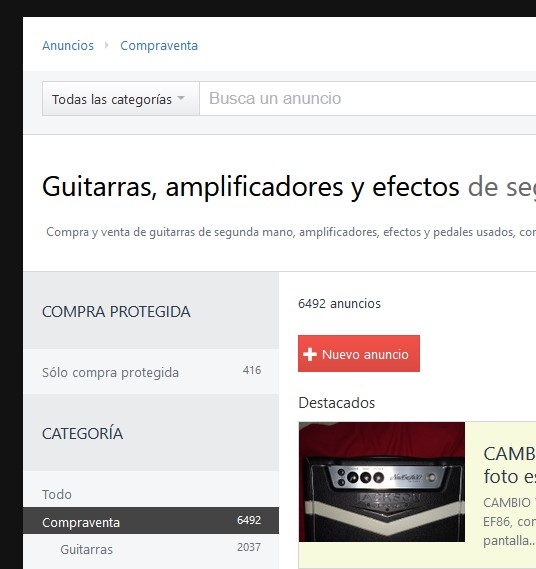This screenshot has height=569, width=536.
Task: Open the featured amplifier thumbnail image
Action: tap(382, 482)
